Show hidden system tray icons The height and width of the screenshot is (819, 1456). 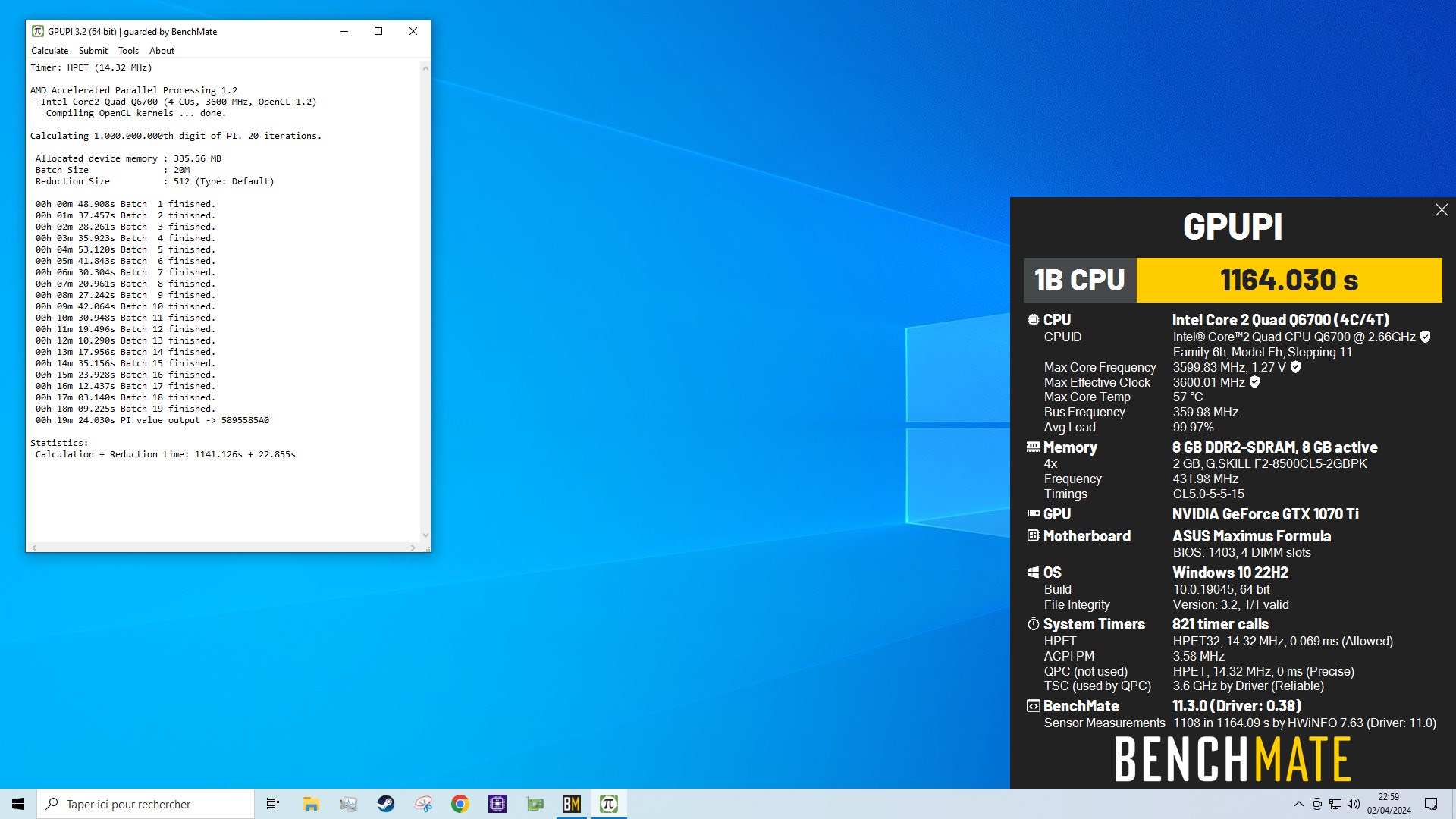point(1298,804)
